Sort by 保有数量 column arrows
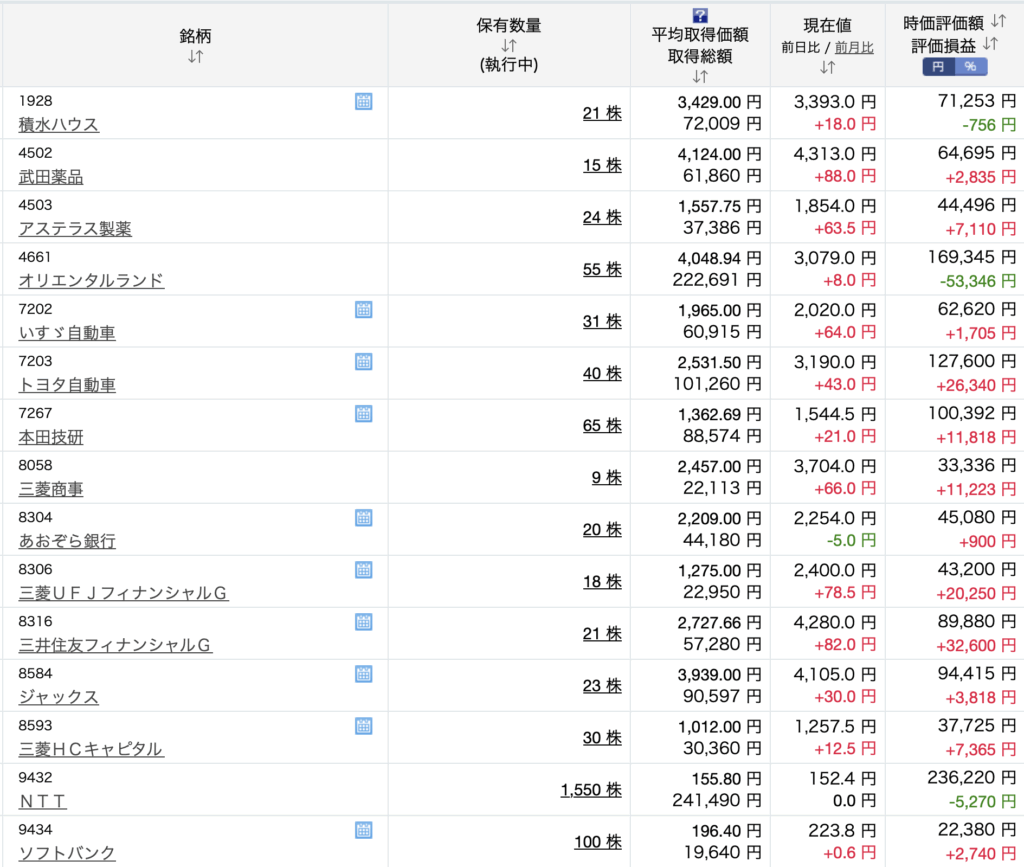Screen dimensions: 1024x867 [x=509, y=46]
